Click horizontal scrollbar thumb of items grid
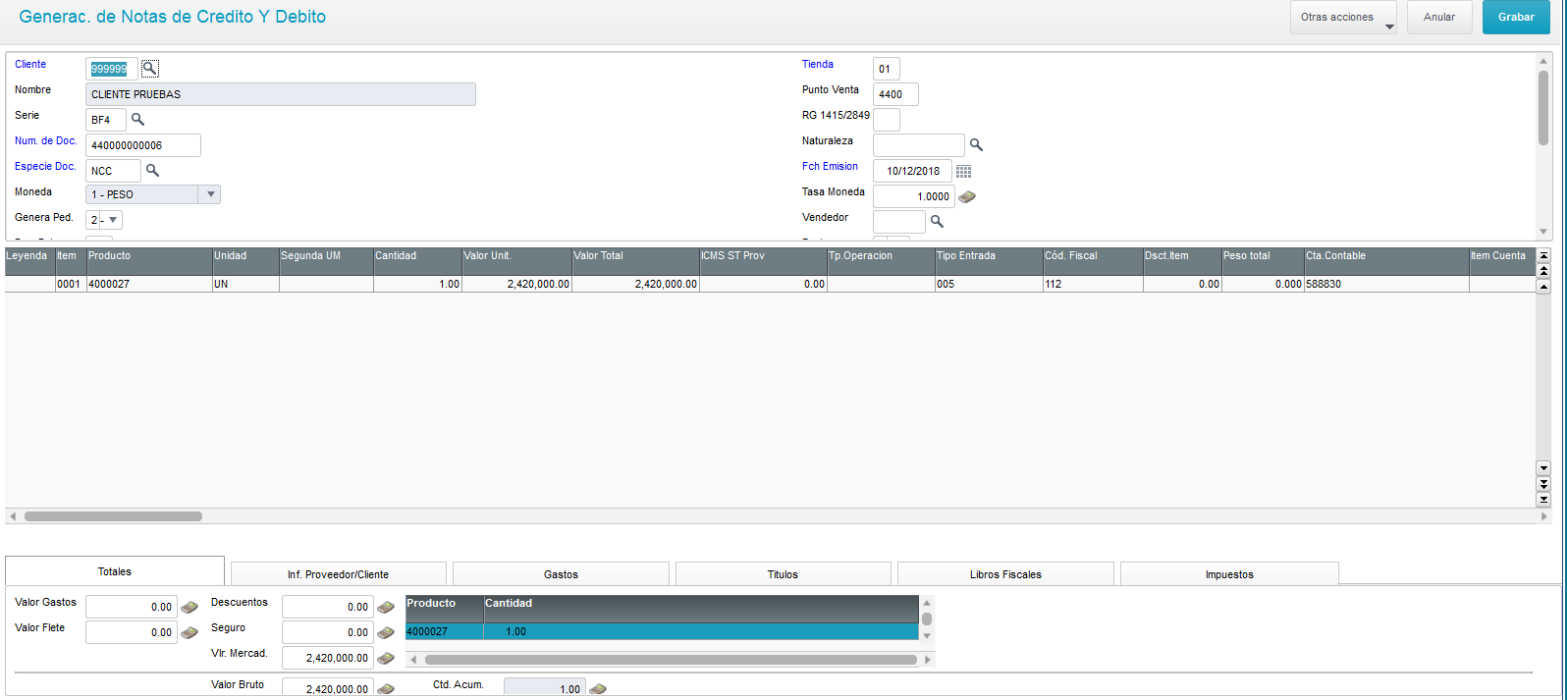The width and height of the screenshot is (1568, 700). coord(113,515)
